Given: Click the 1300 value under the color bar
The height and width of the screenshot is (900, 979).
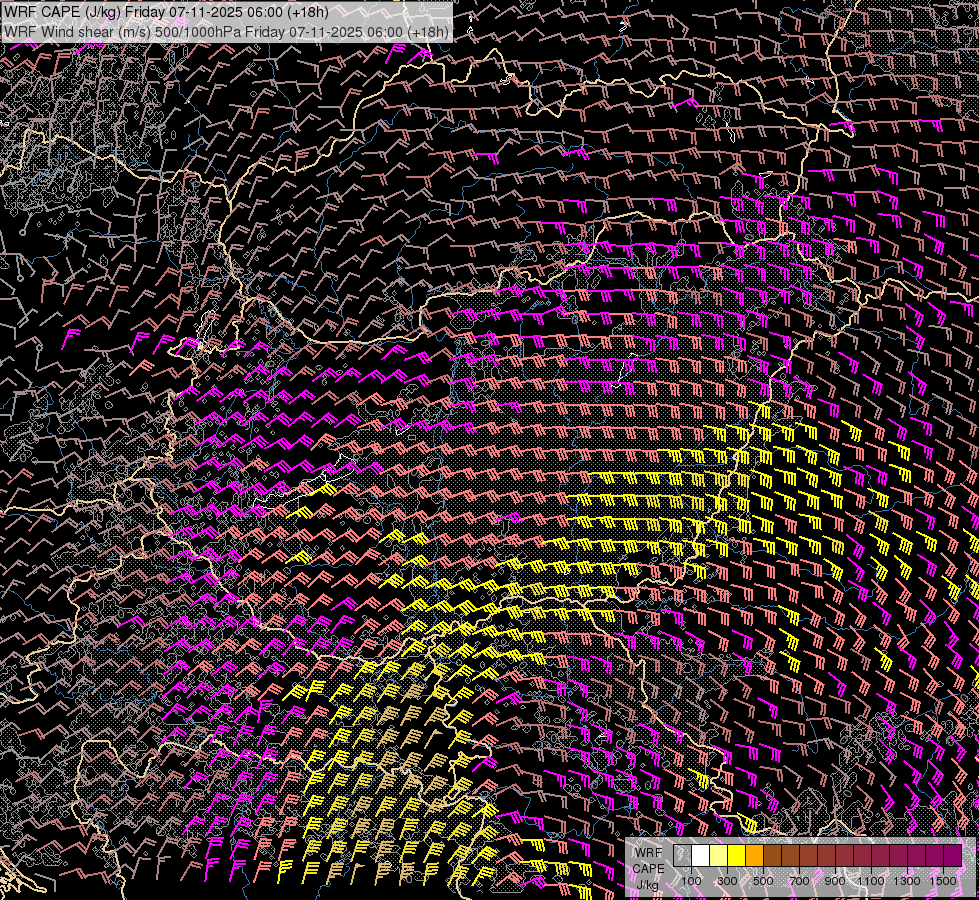Looking at the screenshot, I should coord(907,881).
